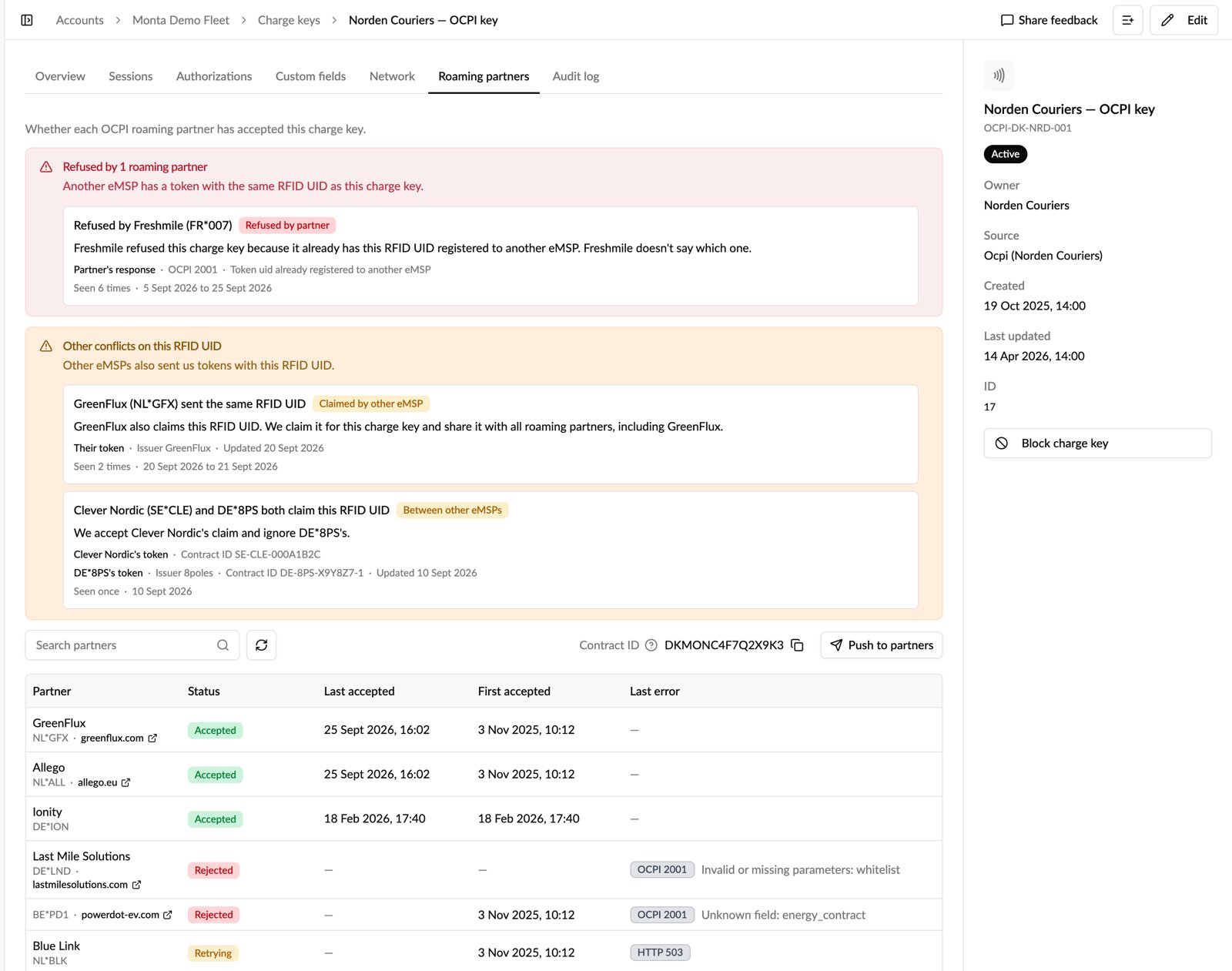Open powerdot-ev.com external link icon
Viewport: 1232px width, 971px height.
pyautogui.click(x=167, y=915)
